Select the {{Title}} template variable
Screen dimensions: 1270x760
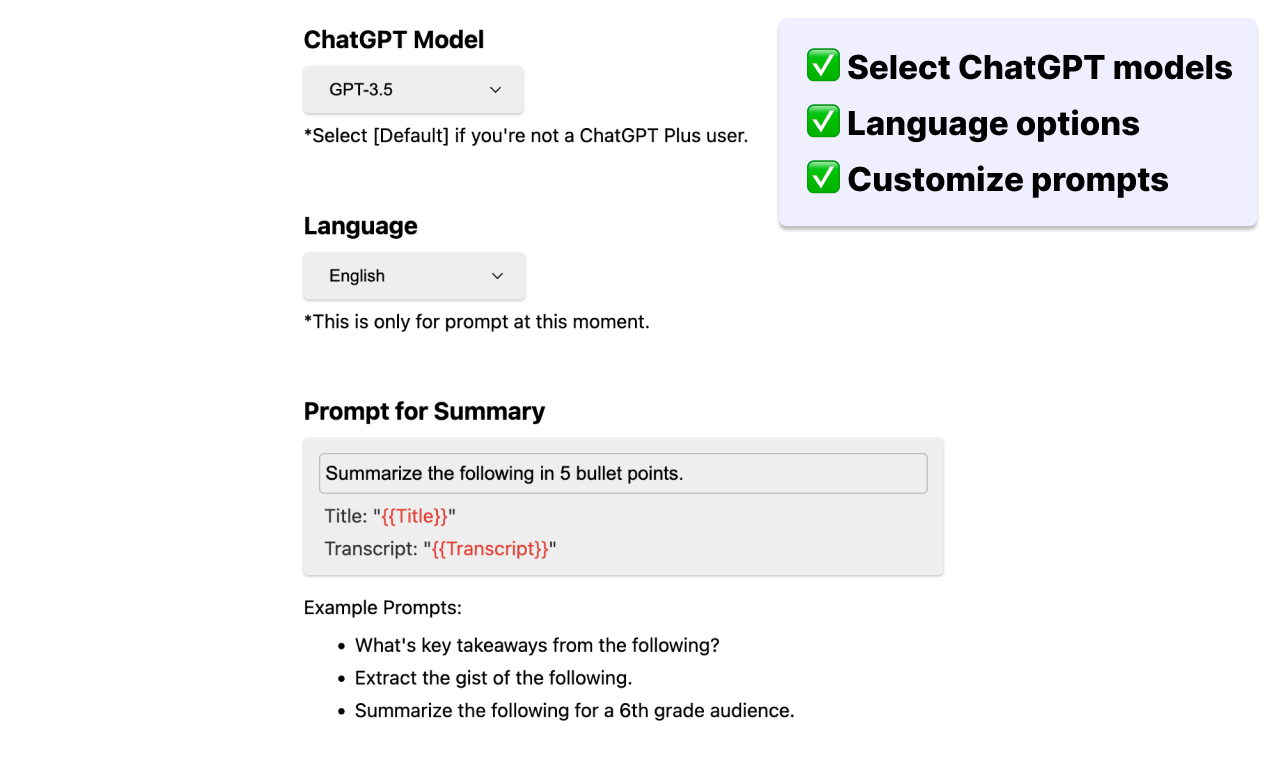pyautogui.click(x=415, y=516)
